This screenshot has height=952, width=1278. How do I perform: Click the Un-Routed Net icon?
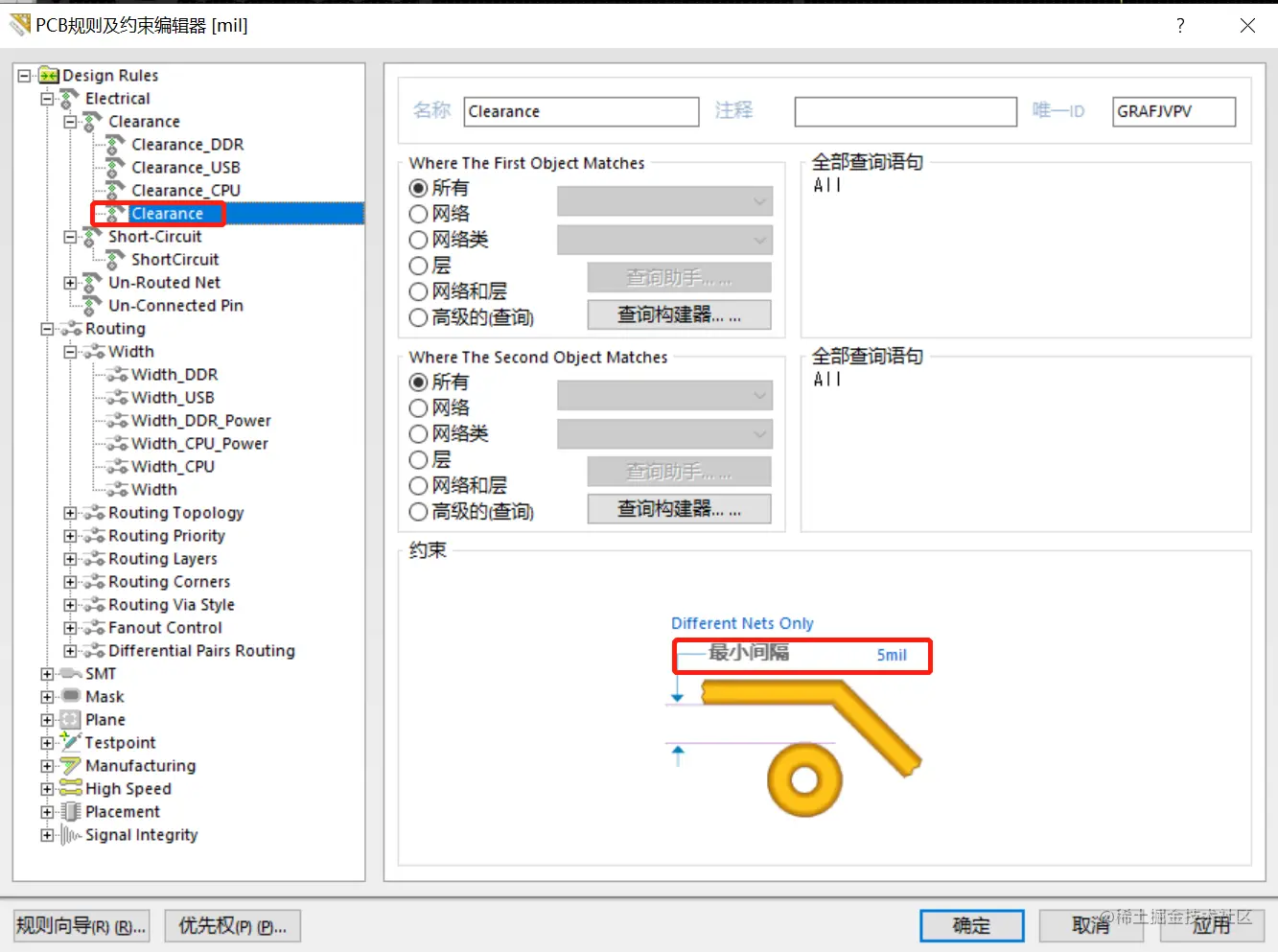click(93, 282)
